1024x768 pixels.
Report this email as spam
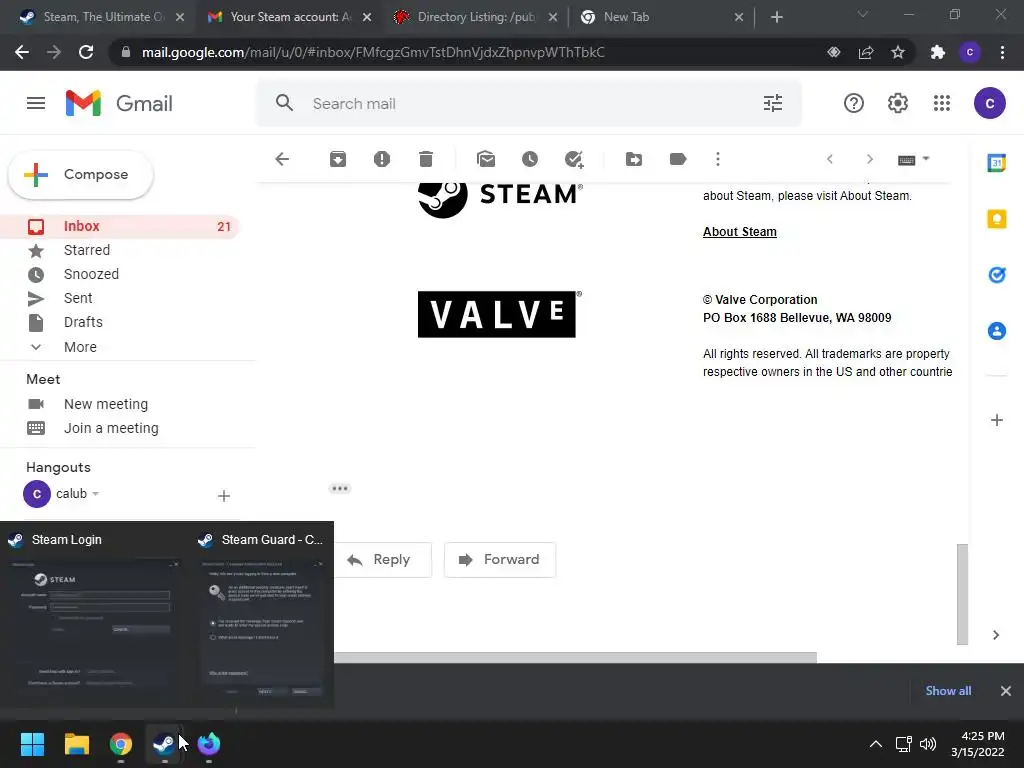(x=381, y=159)
